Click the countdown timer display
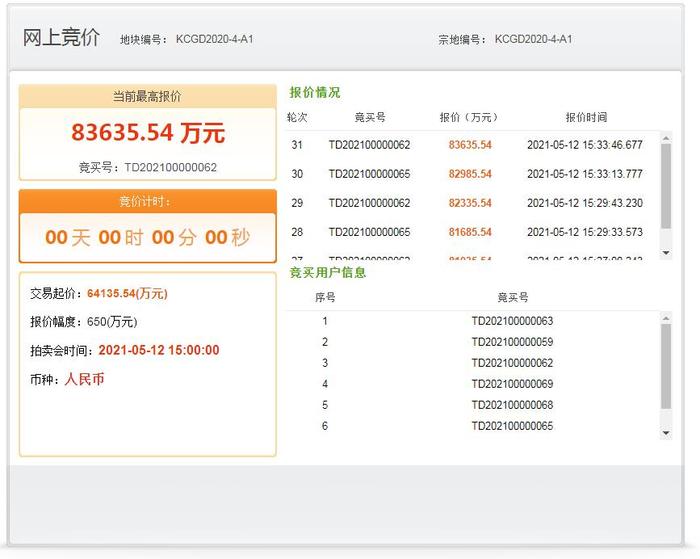700x559 pixels. click(148, 237)
